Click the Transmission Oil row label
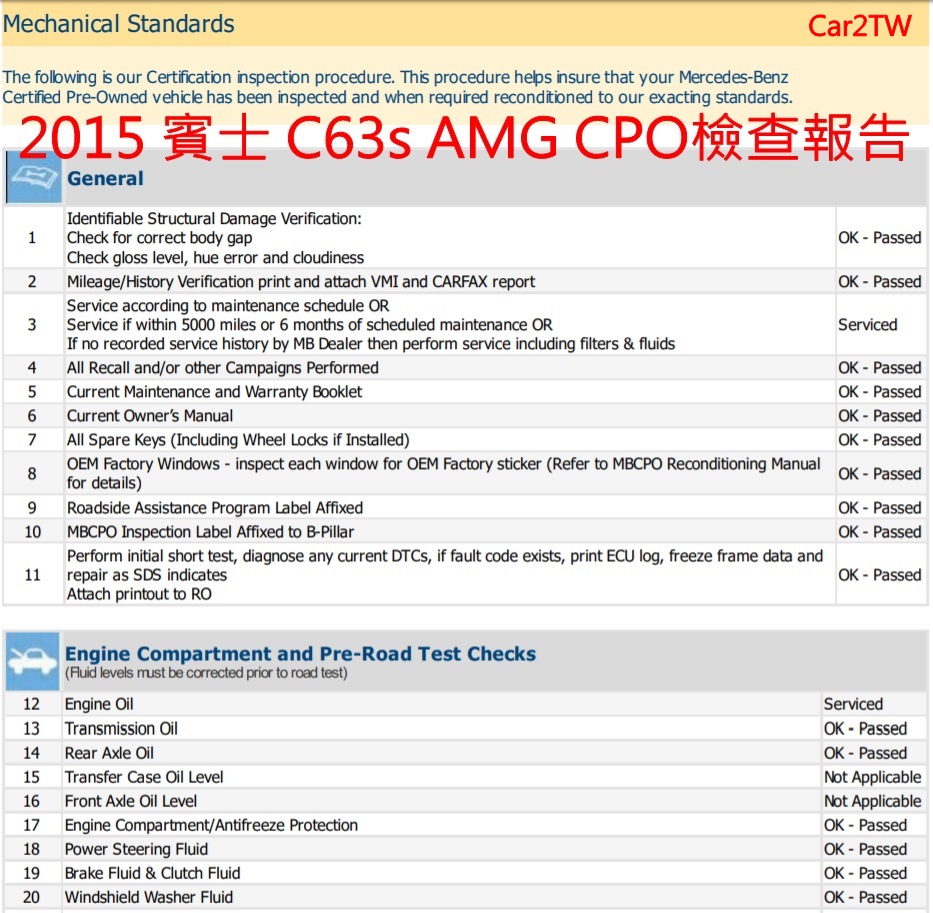This screenshot has height=913, width=933. tap(121, 728)
